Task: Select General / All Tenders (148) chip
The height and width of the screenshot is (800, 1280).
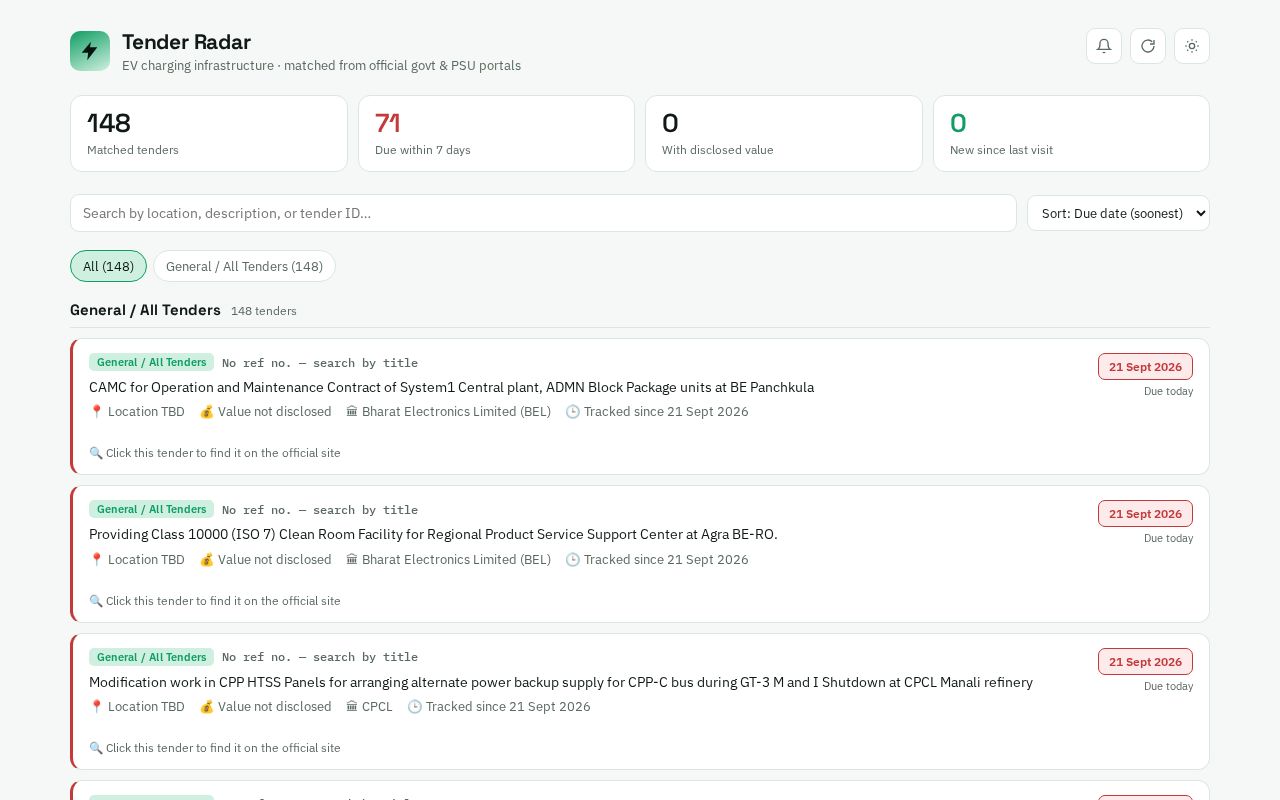Action: click(244, 266)
